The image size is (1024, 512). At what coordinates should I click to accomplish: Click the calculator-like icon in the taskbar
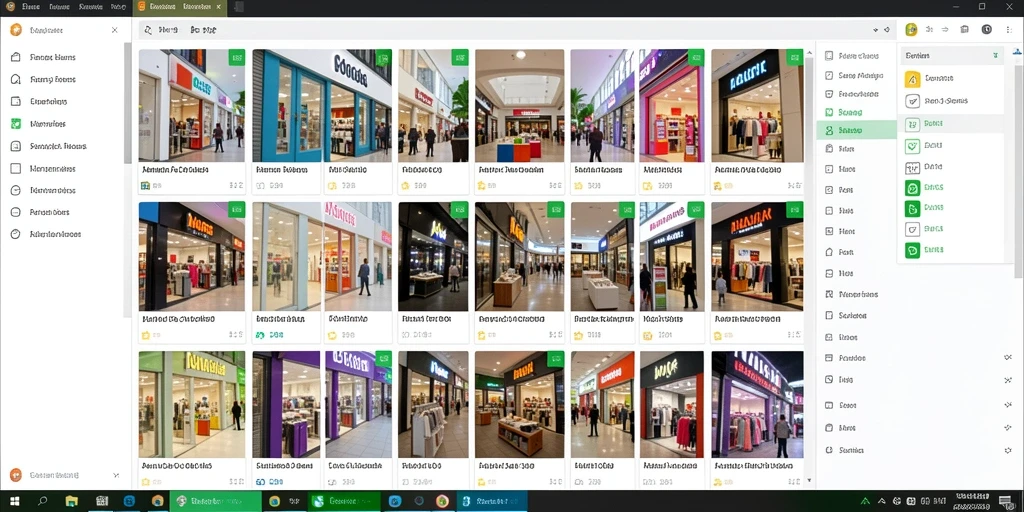click(101, 502)
